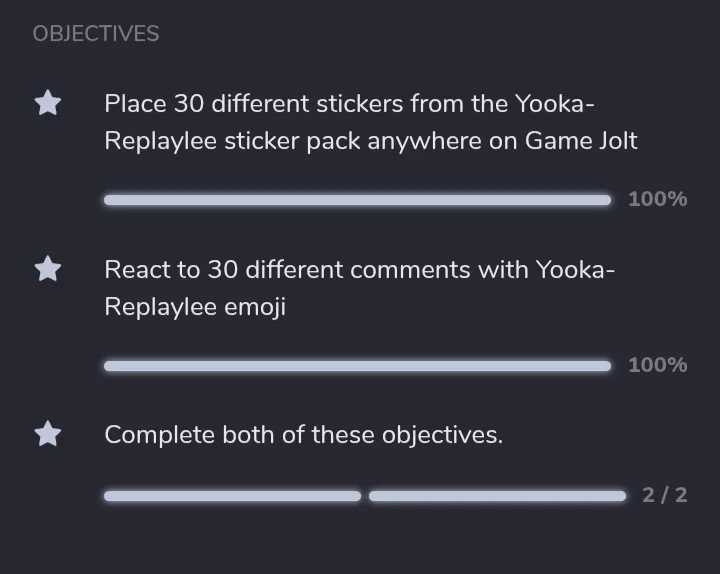Click the 100% label for the sticker objective
This screenshot has width=720, height=574.
[x=657, y=199]
